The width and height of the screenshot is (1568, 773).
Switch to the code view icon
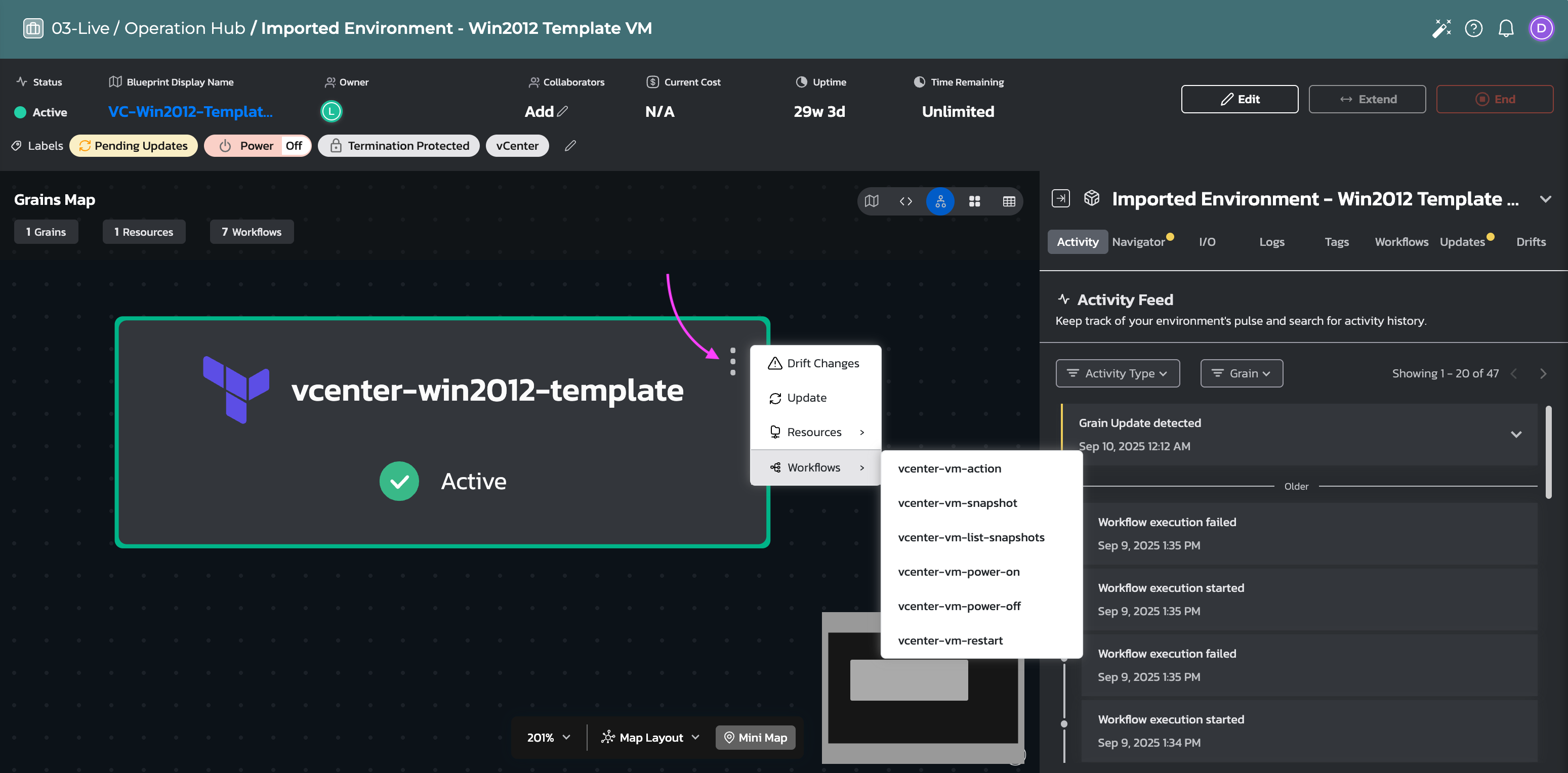tap(905, 201)
